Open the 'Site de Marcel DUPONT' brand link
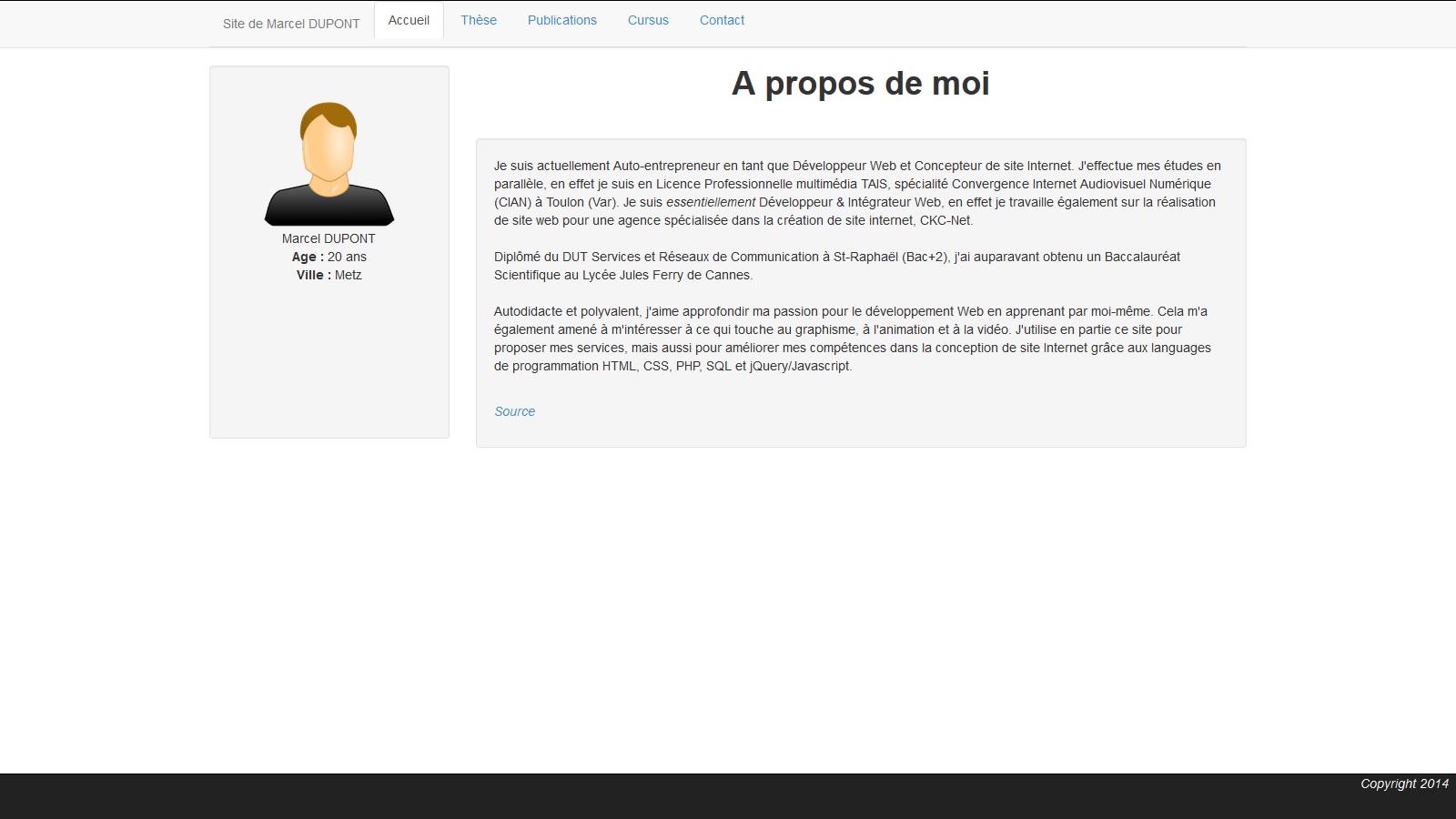This screenshot has height=819, width=1456. coord(291,24)
